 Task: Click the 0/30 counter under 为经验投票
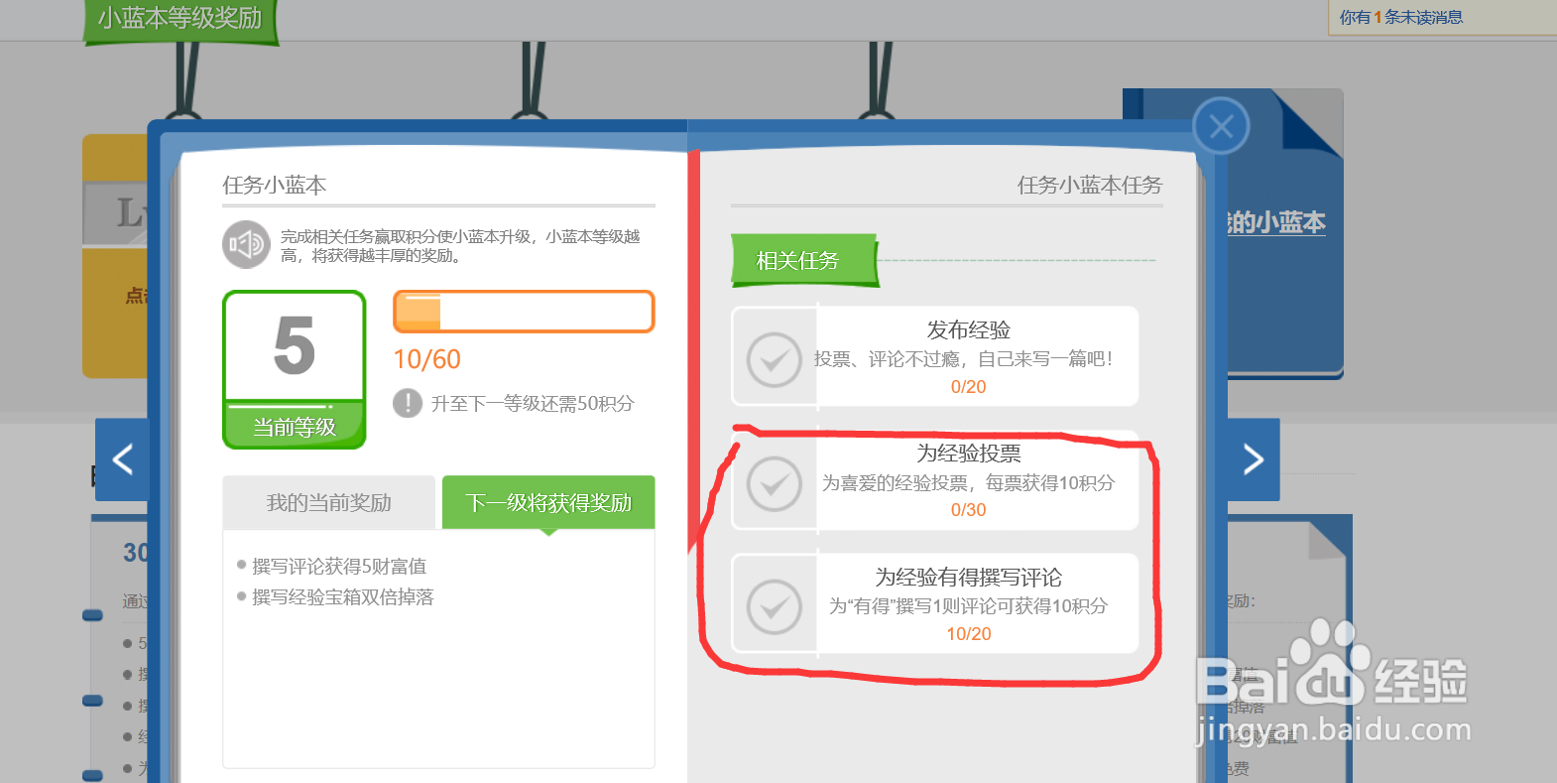tap(966, 510)
